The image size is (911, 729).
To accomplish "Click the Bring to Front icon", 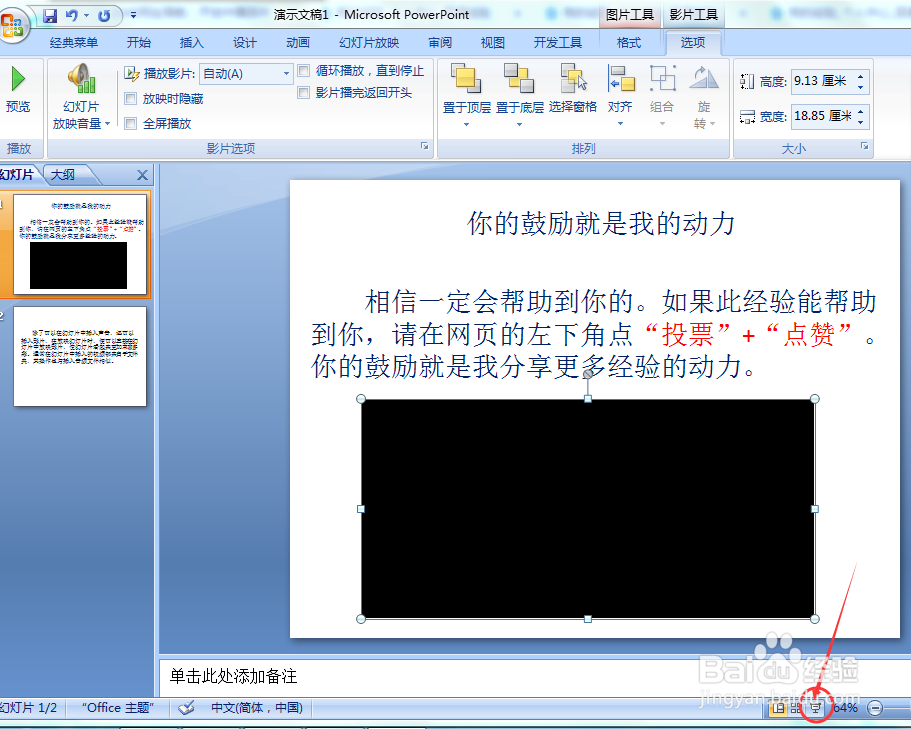I will (466, 78).
